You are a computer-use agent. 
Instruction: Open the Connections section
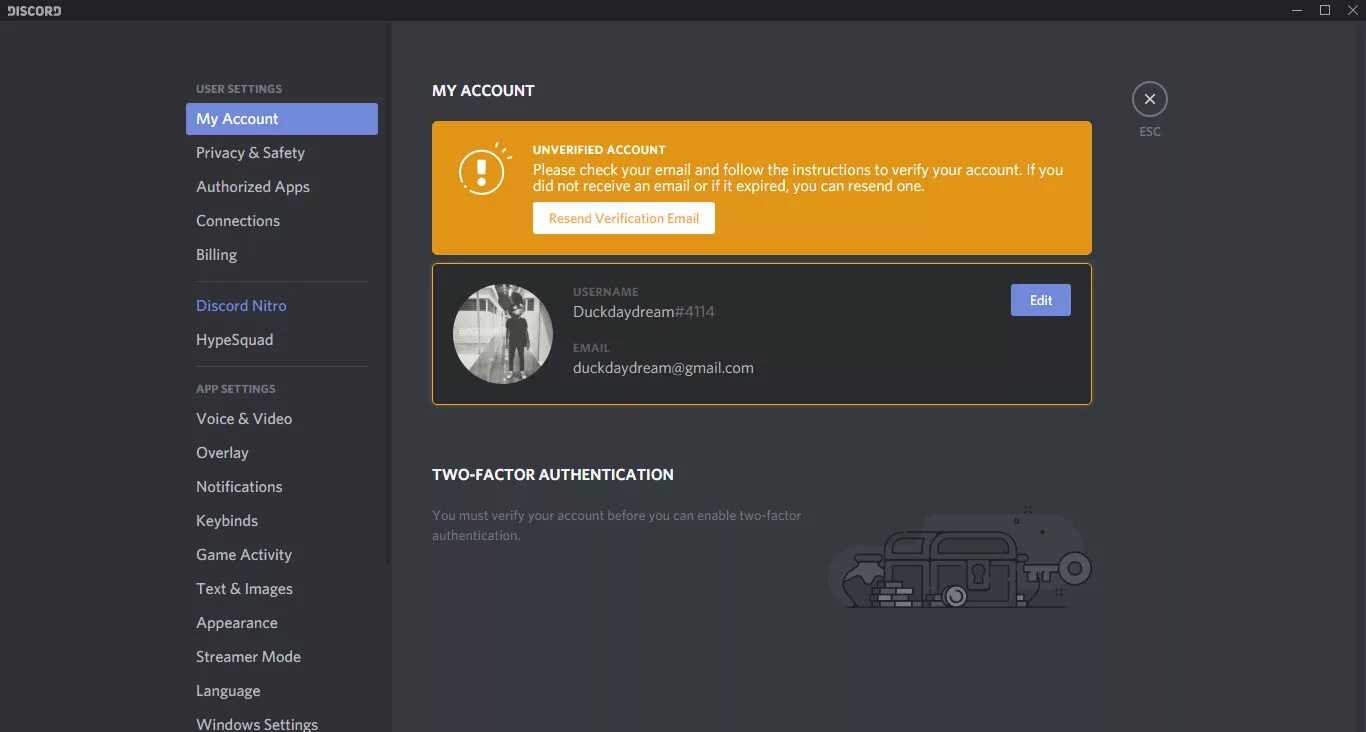[282, 221]
